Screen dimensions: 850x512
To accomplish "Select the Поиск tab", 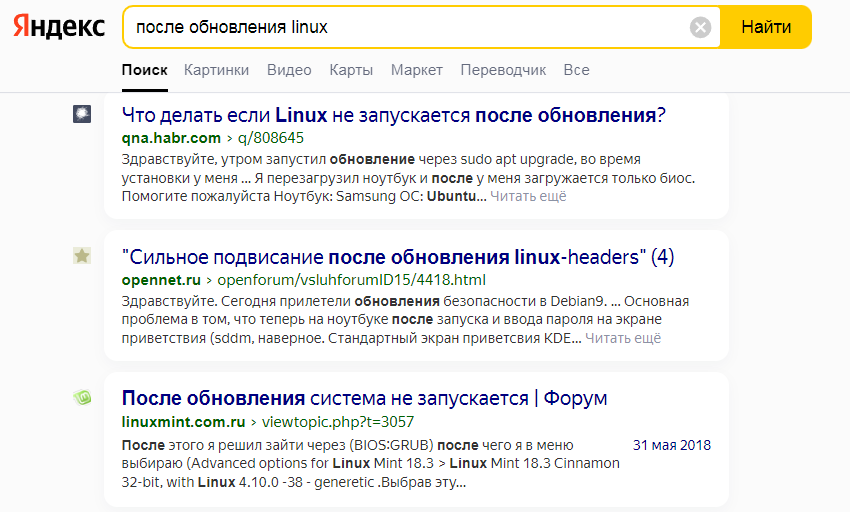I will (144, 70).
